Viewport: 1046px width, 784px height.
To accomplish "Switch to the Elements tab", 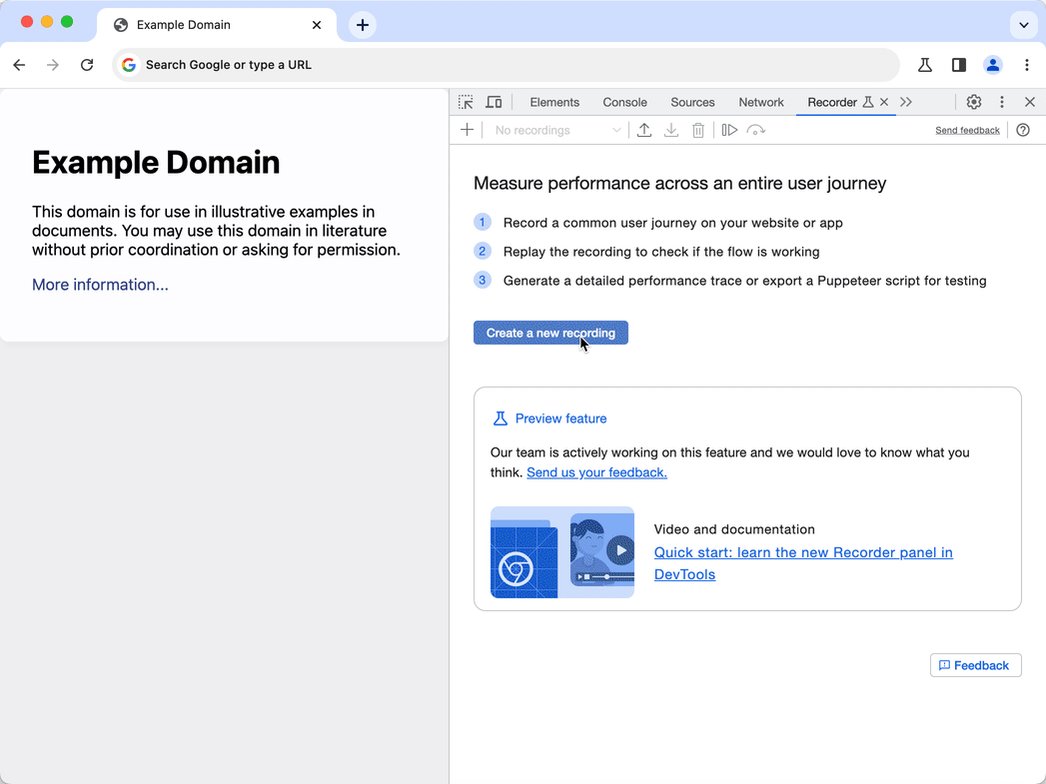I will coord(554,102).
